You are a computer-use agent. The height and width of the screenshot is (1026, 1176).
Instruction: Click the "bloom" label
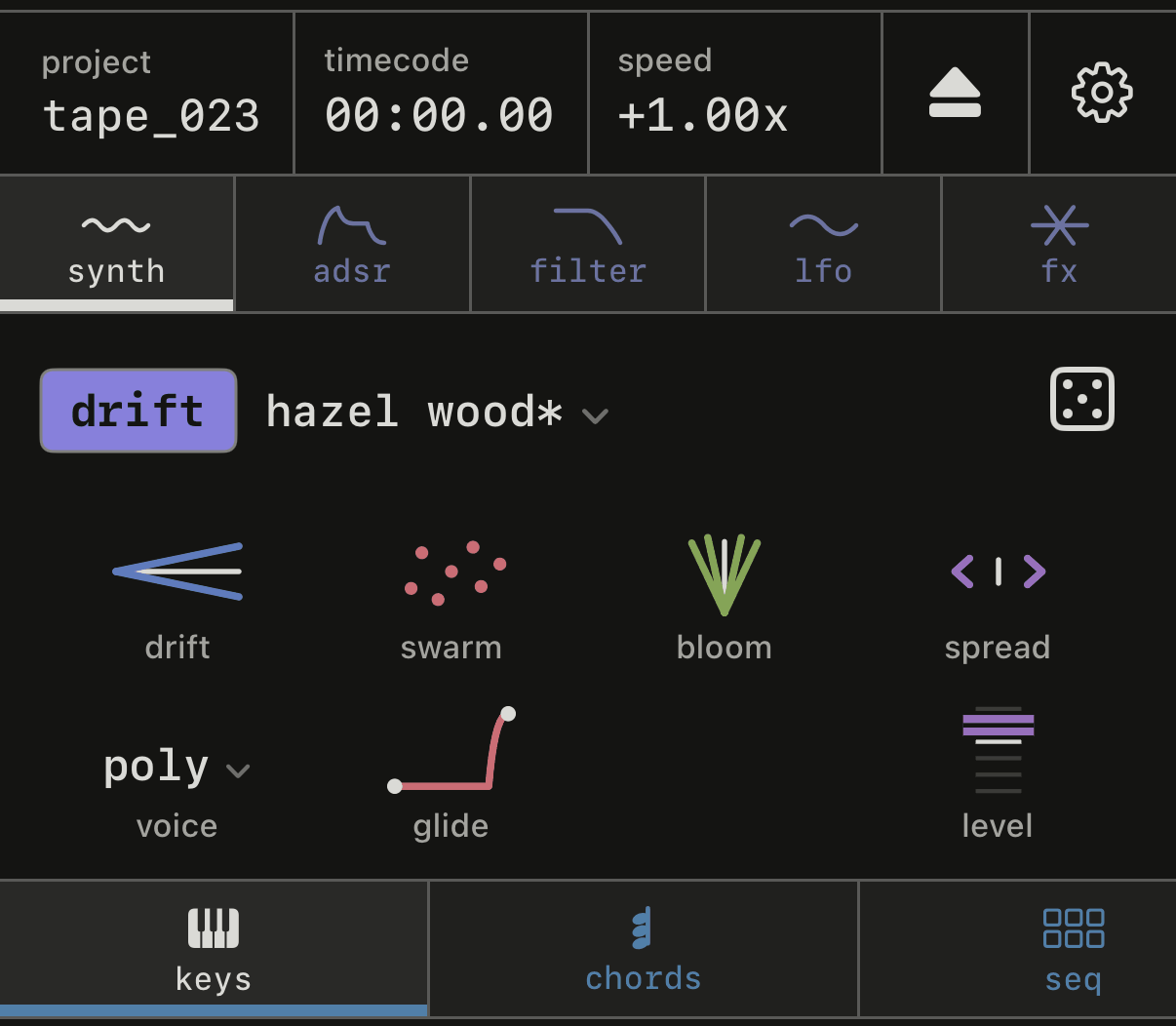[725, 648]
